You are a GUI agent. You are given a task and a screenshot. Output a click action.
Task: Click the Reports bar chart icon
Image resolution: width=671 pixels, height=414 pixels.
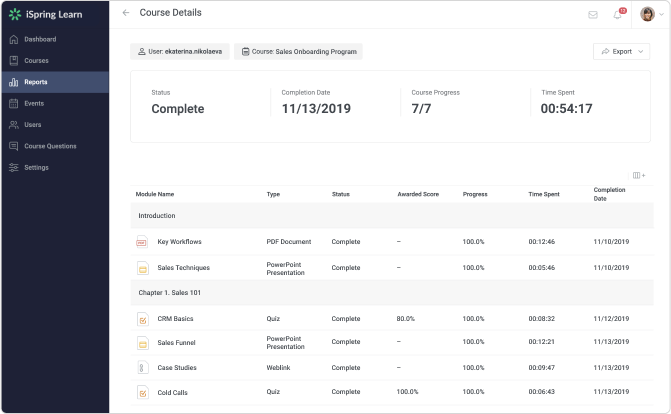14,82
